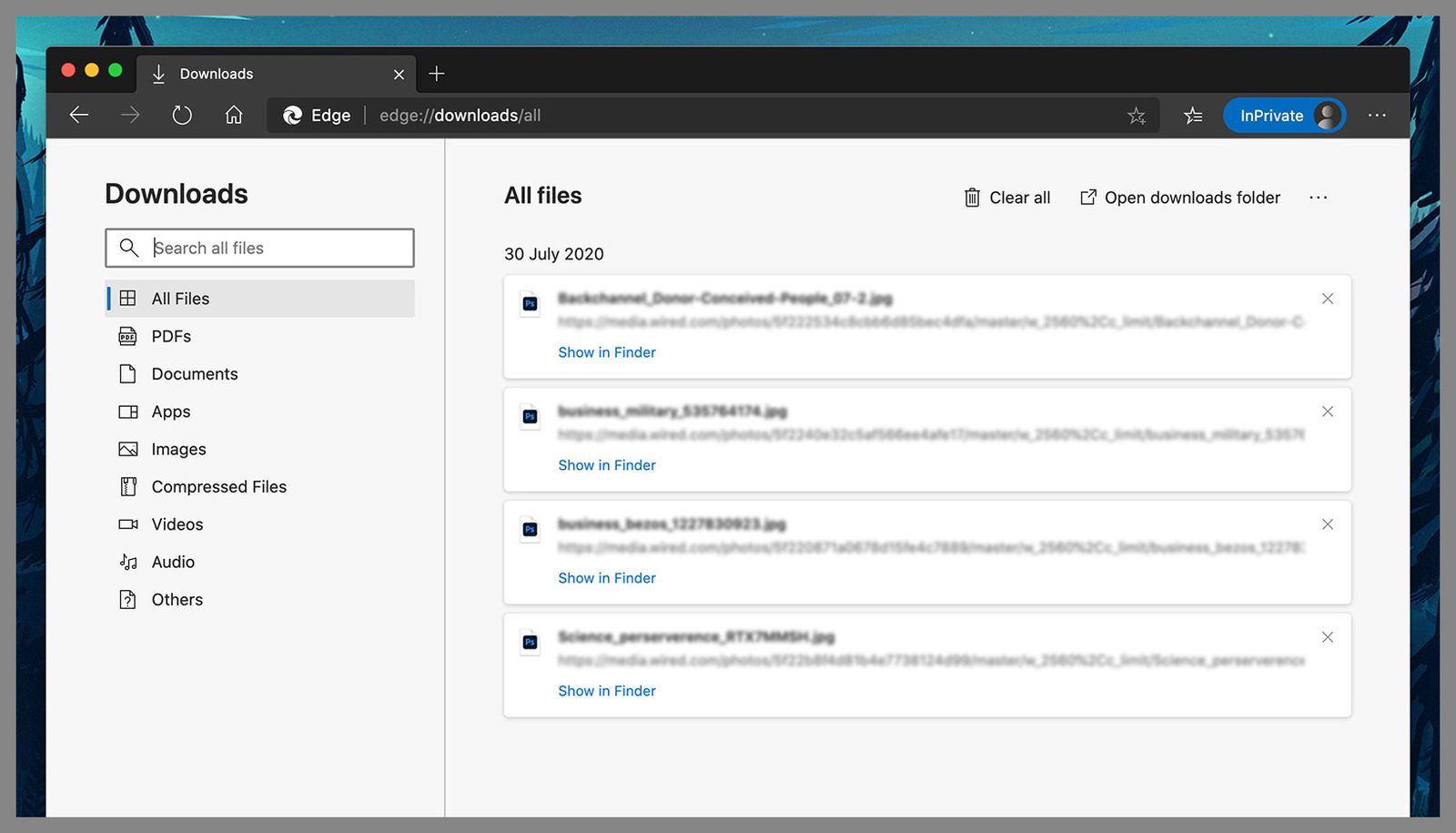Open the InPrivate profile button
The width and height of the screenshot is (1456, 833).
click(x=1284, y=116)
